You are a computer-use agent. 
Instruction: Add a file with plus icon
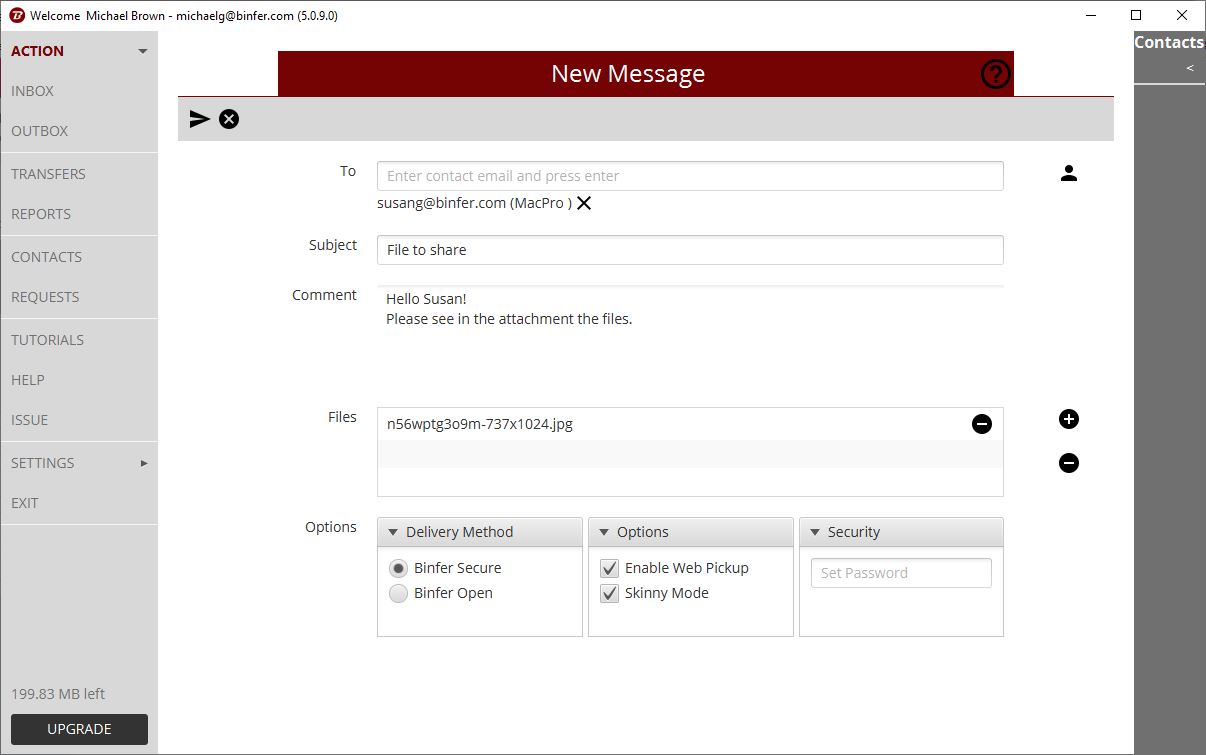coord(1068,419)
